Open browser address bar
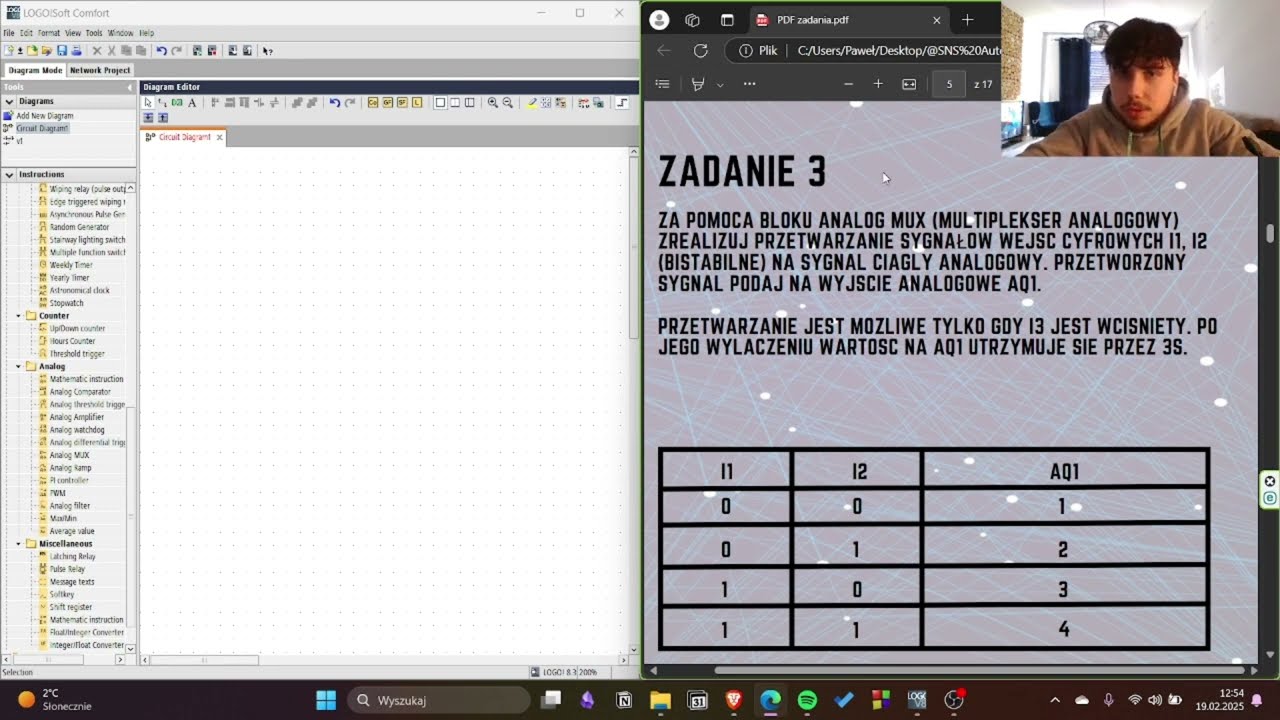This screenshot has height=720, width=1280. [x=865, y=50]
